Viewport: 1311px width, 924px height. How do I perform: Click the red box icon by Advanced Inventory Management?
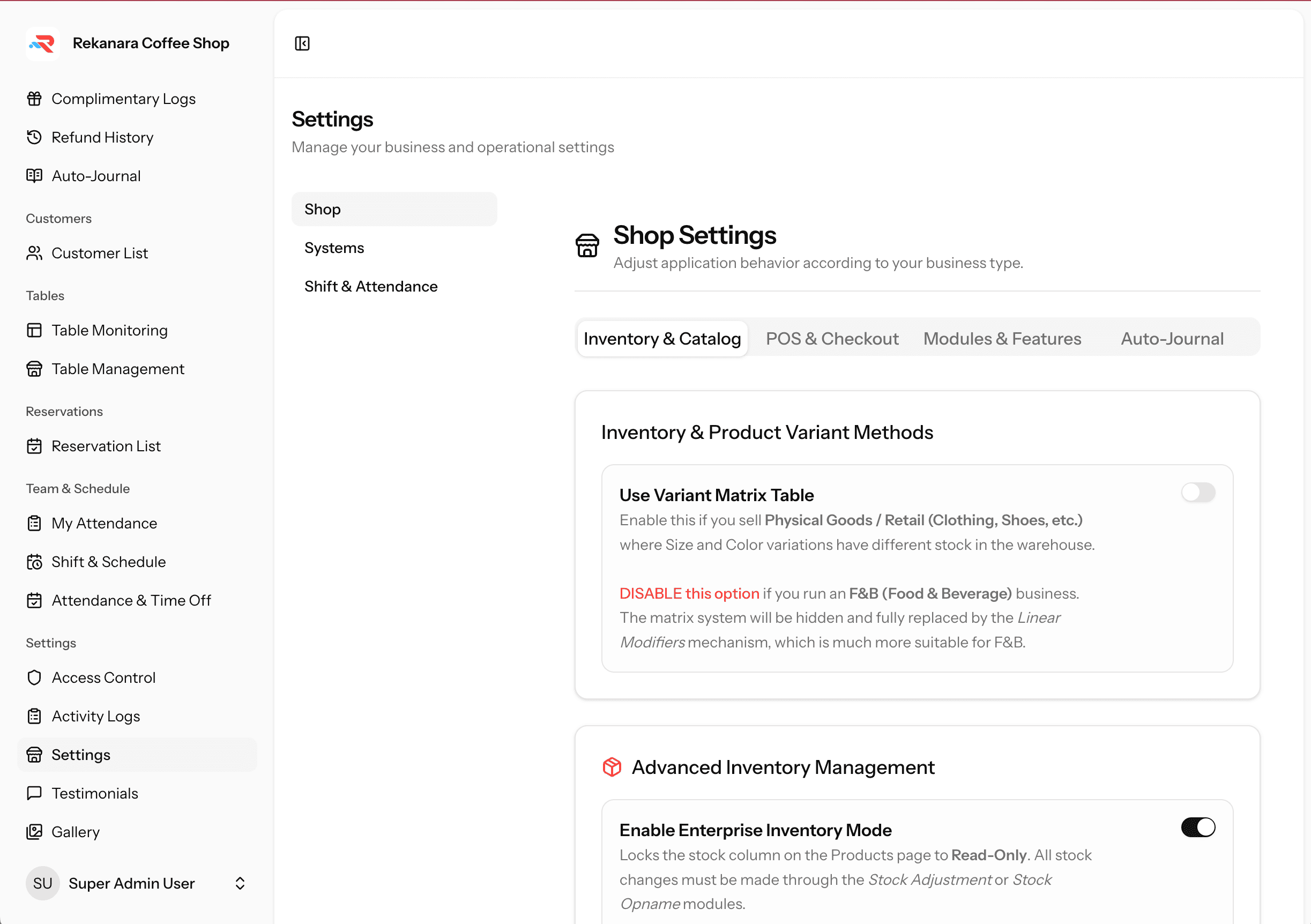pos(612,767)
